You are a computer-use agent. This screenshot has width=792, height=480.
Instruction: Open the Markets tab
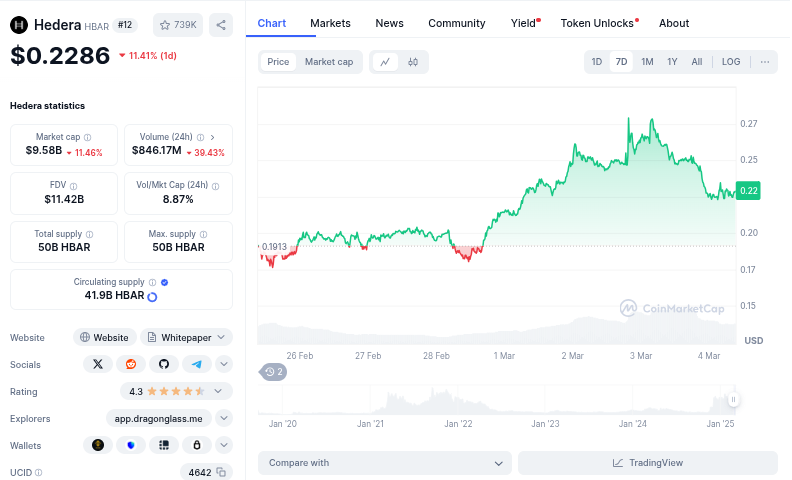click(x=330, y=23)
